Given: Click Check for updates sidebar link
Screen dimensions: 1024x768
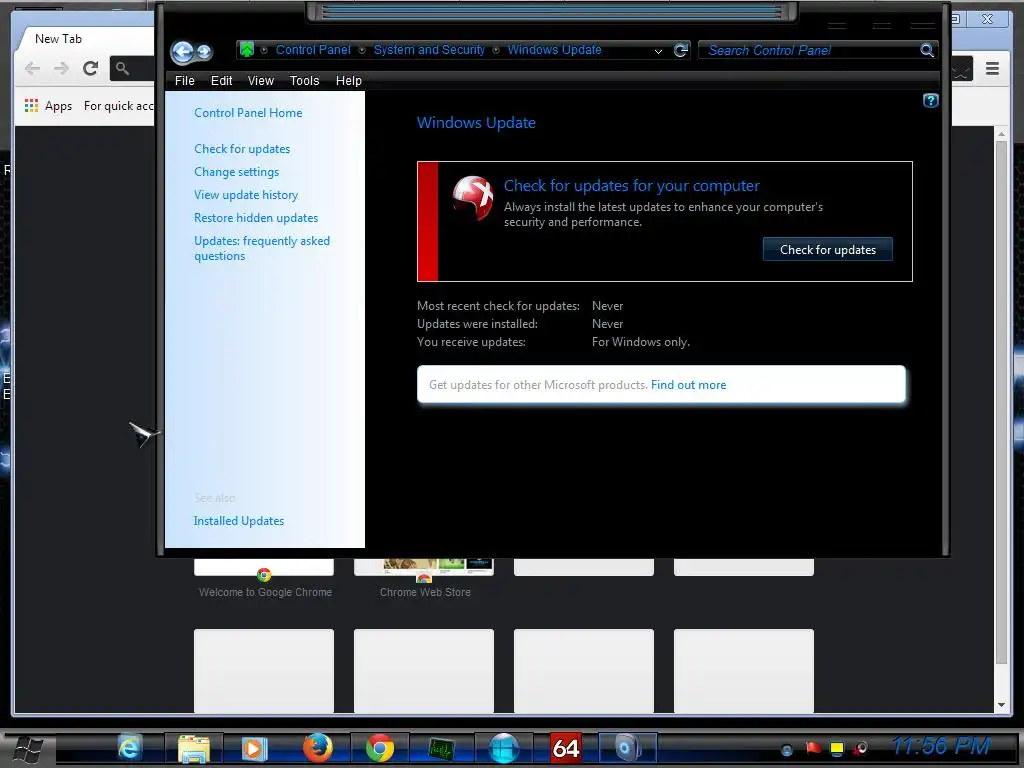Looking at the screenshot, I should (x=242, y=149).
